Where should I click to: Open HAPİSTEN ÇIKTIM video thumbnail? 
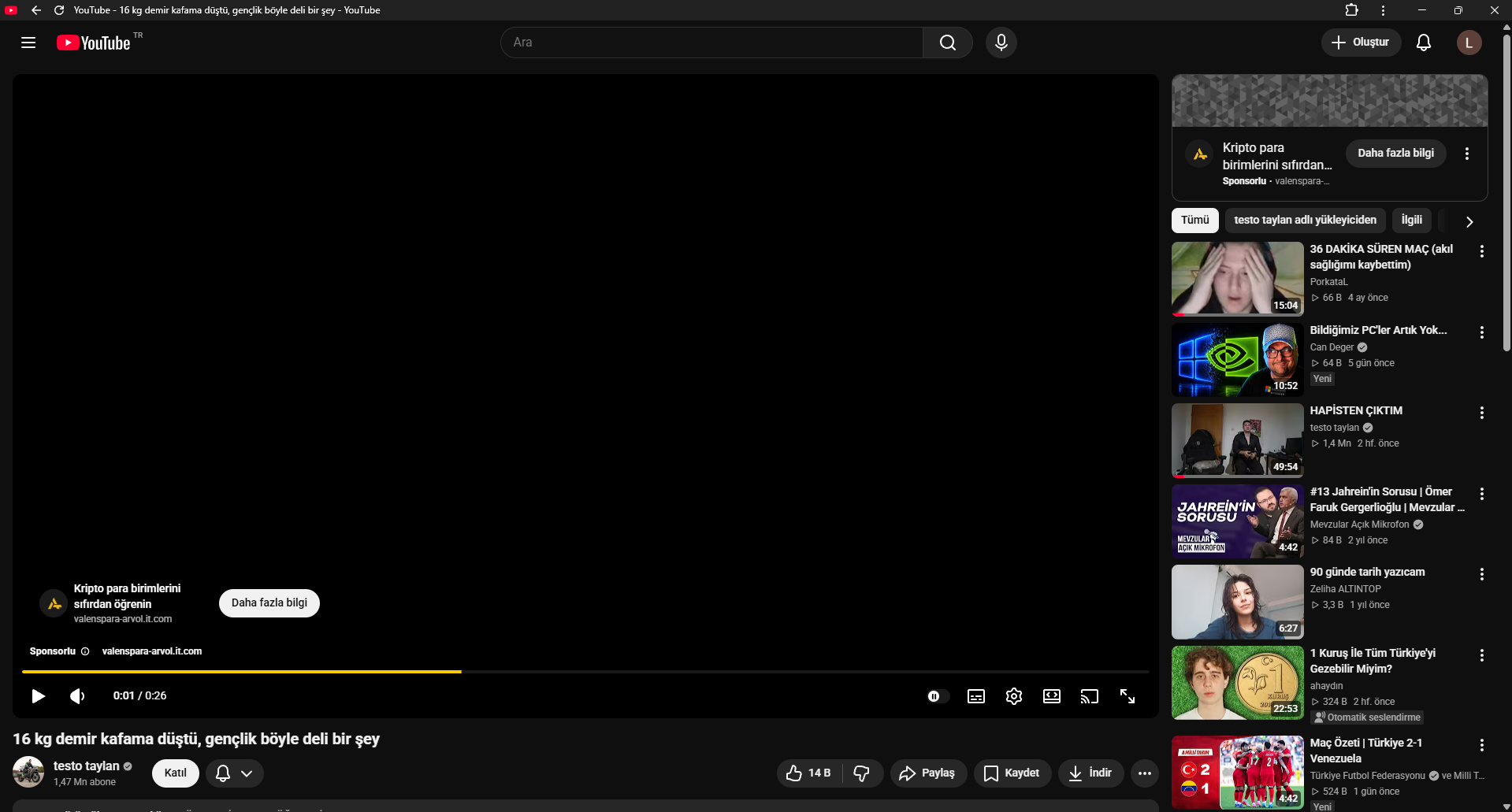point(1238,440)
